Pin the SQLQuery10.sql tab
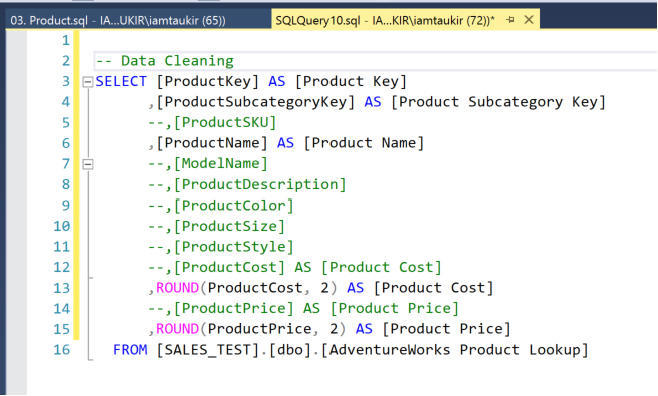The width and height of the screenshot is (658, 396). [510, 19]
